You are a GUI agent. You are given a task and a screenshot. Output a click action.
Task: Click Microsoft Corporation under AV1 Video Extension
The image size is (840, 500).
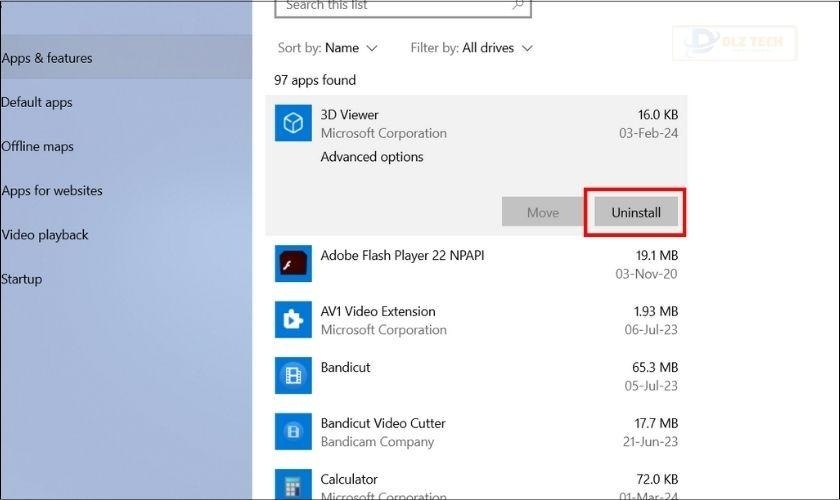(384, 330)
